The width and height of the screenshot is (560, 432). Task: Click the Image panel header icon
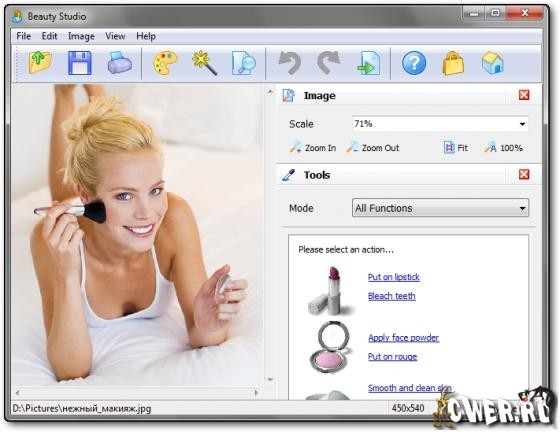click(x=289, y=95)
